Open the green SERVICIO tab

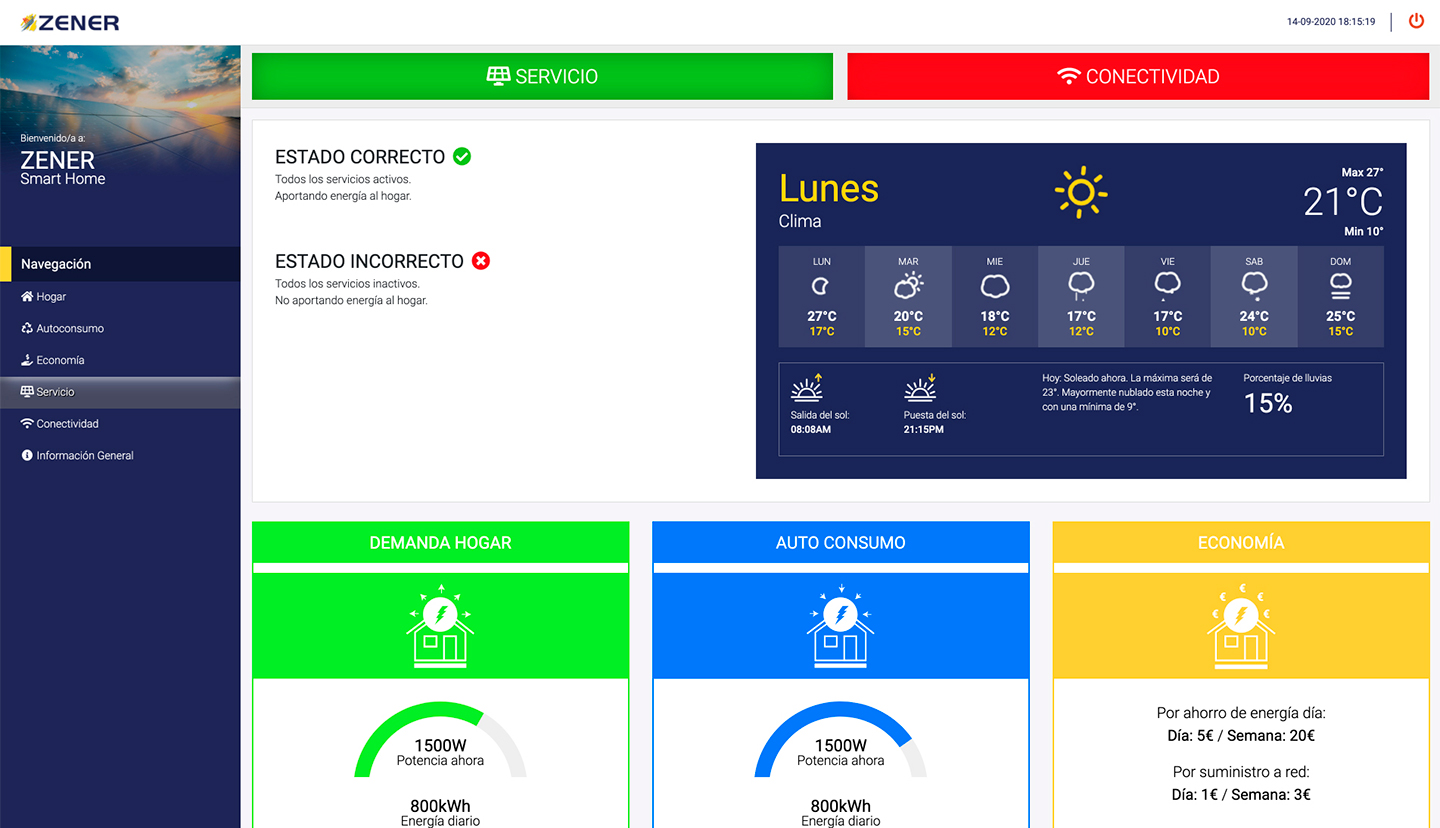(x=542, y=77)
